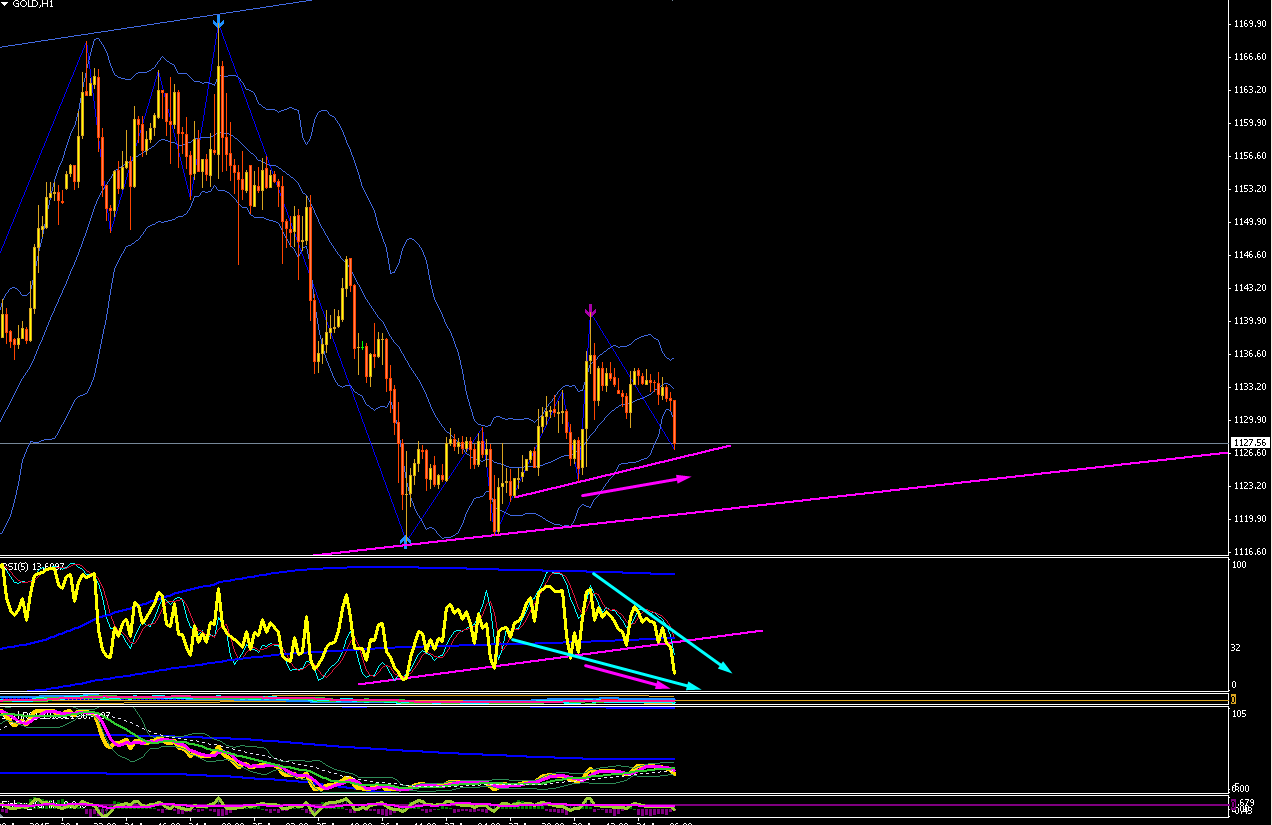The width and height of the screenshot is (1272, 825).
Task: Click the 1123.20 price scale label
Action: click(1251, 485)
